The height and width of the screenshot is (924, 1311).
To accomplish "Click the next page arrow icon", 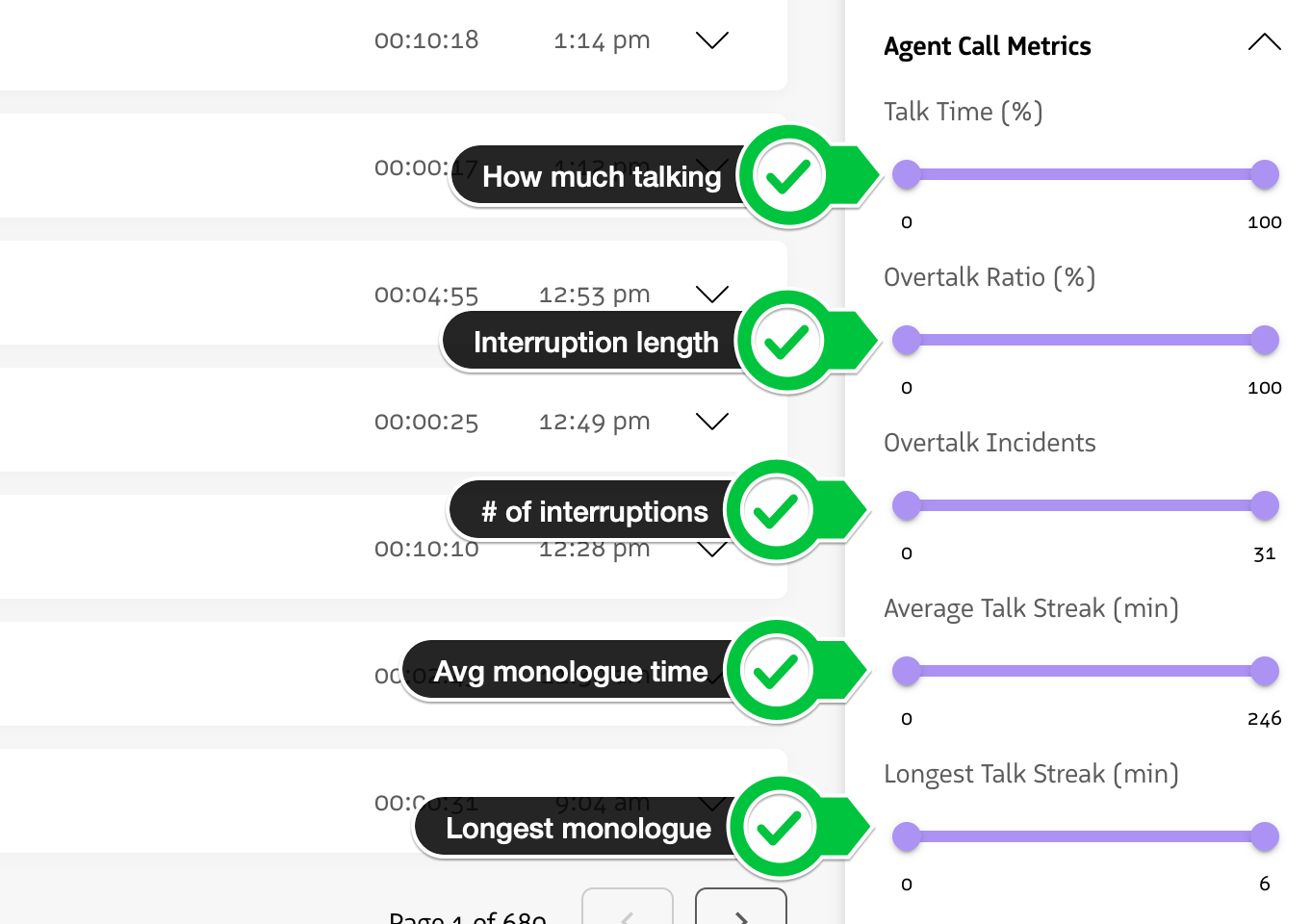I will 740,914.
